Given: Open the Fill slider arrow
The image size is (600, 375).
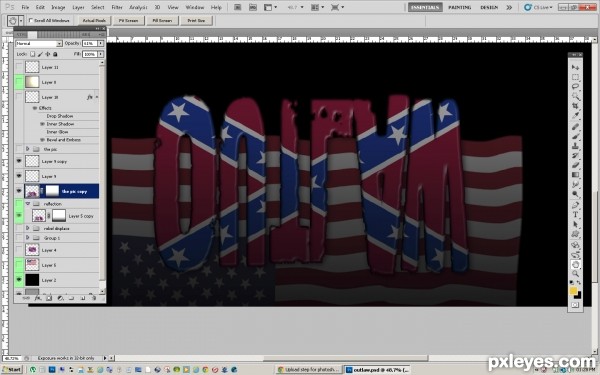Looking at the screenshot, I should pyautogui.click(x=101, y=54).
